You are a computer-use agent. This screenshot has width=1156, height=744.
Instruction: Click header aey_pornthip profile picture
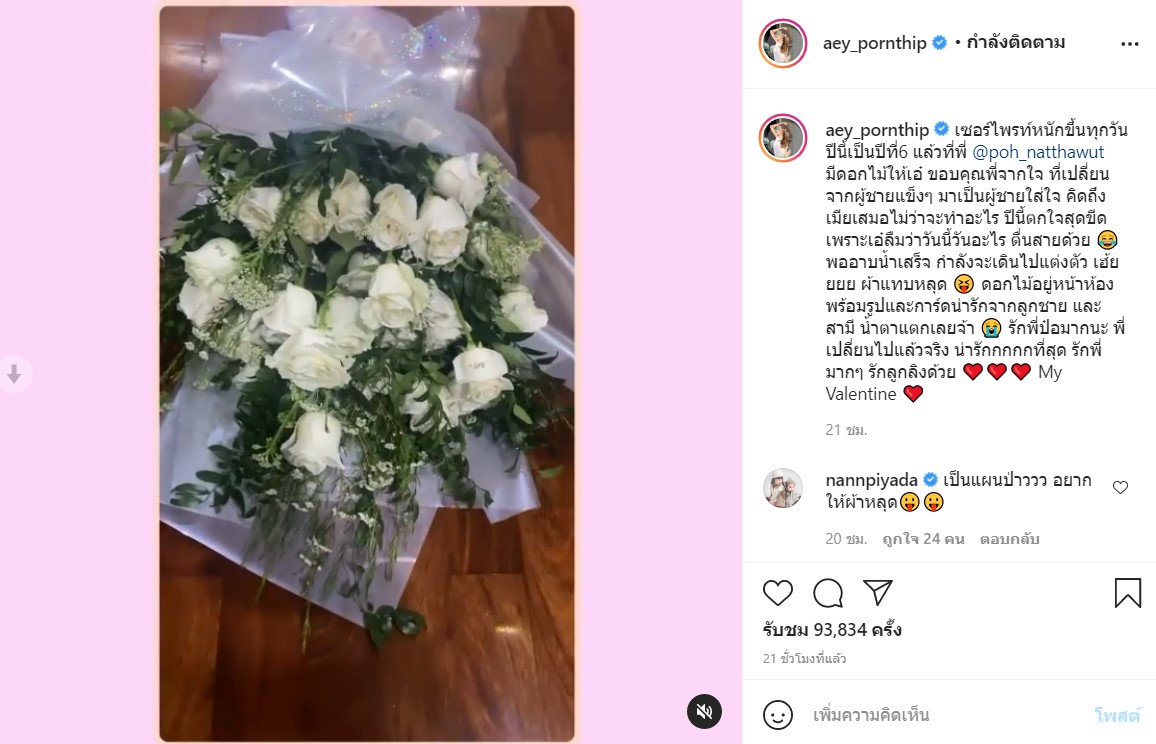[783, 44]
